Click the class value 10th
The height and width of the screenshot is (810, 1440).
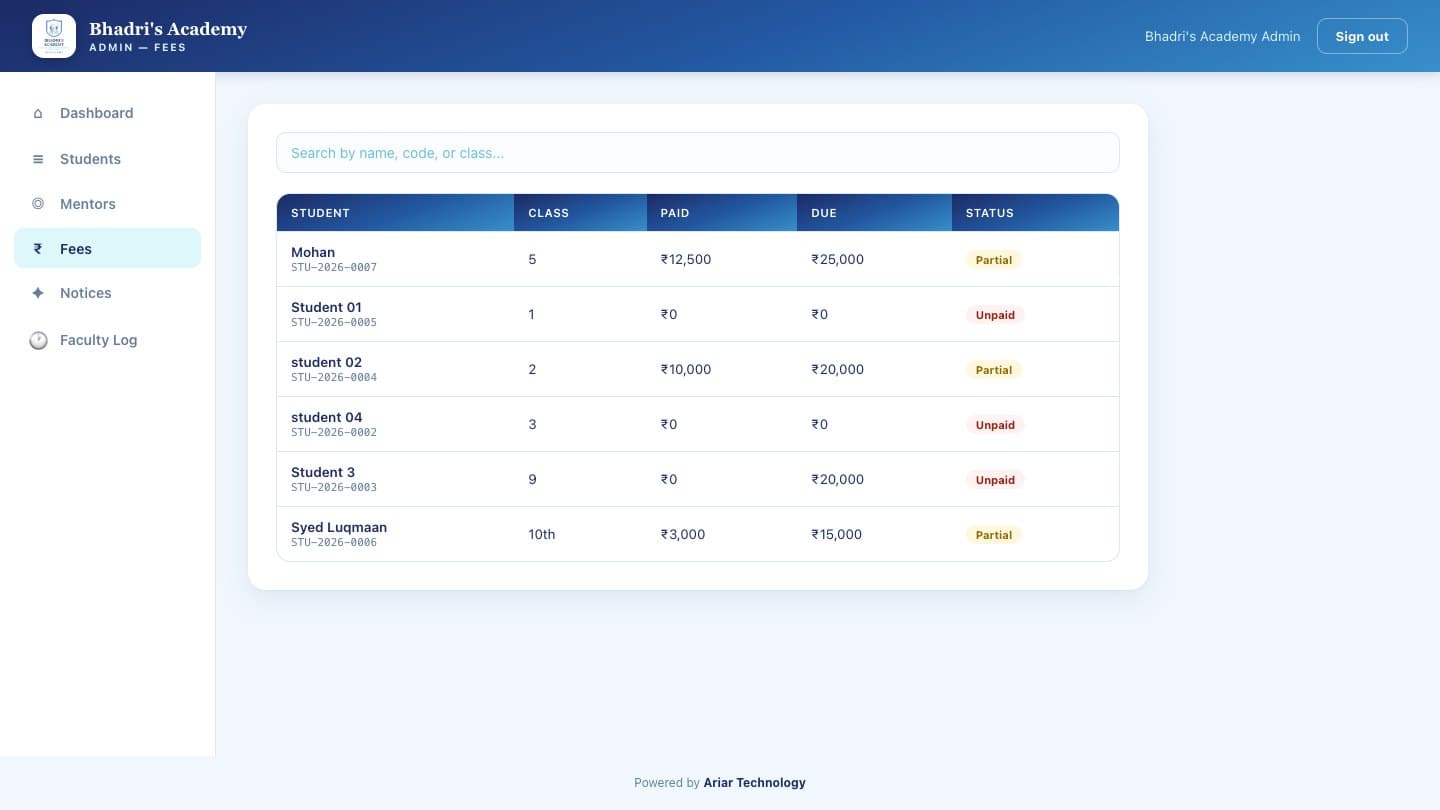[542, 534]
